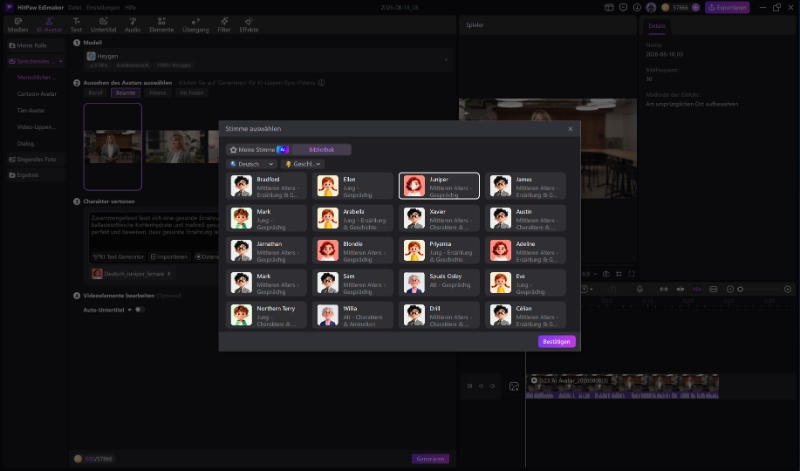Toggle the Auto-Untertitel switch

click(139, 310)
